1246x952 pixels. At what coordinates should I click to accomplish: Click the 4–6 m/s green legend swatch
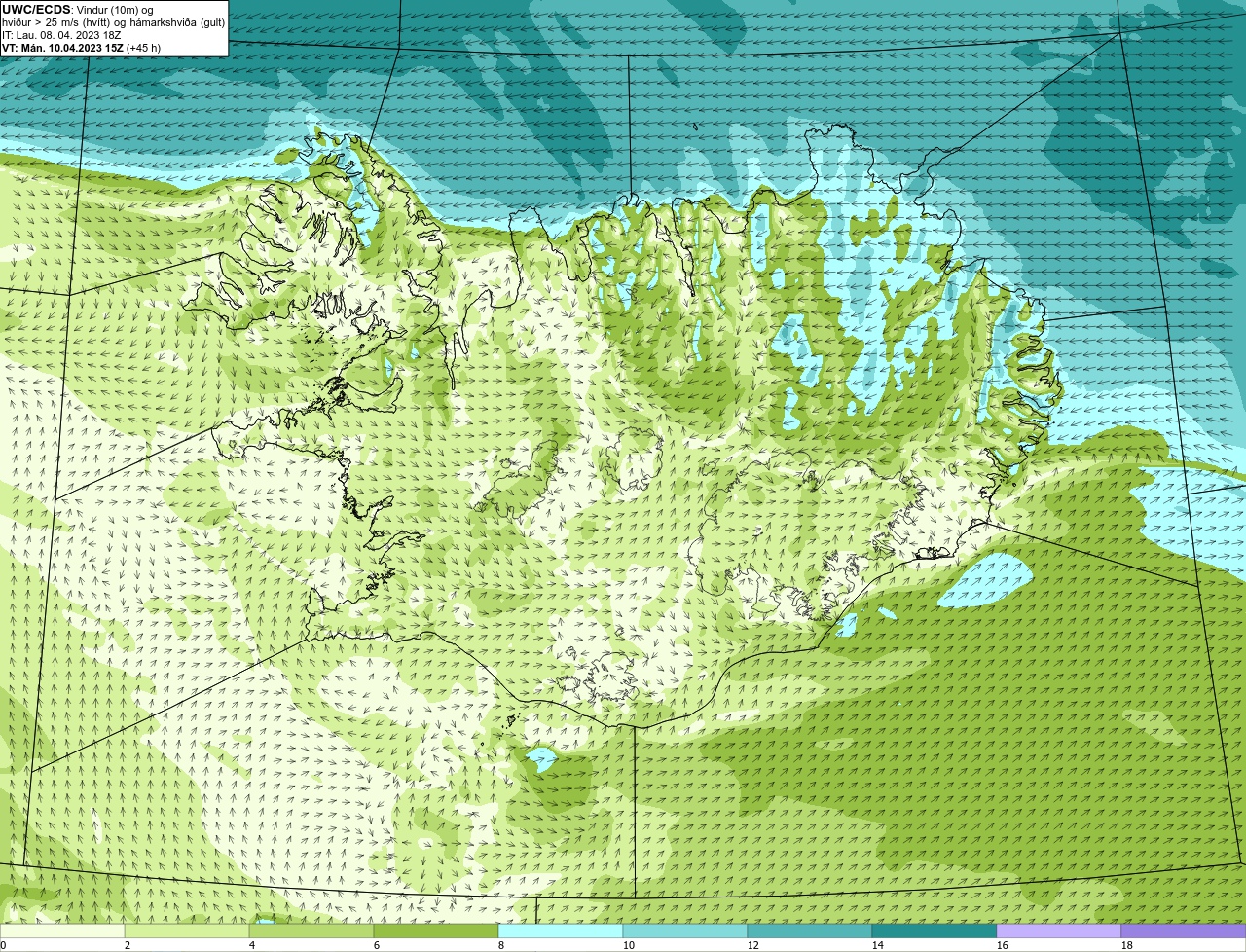point(311,931)
